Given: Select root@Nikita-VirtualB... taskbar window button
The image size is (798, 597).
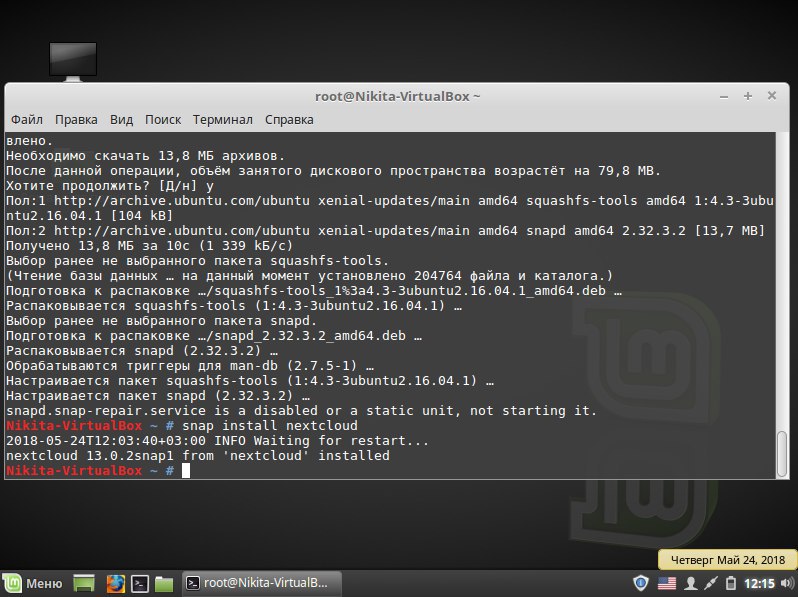Looking at the screenshot, I should point(262,583).
